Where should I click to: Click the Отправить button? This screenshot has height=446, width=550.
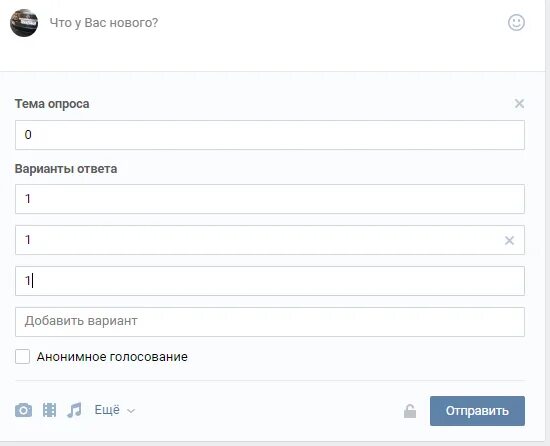point(477,411)
